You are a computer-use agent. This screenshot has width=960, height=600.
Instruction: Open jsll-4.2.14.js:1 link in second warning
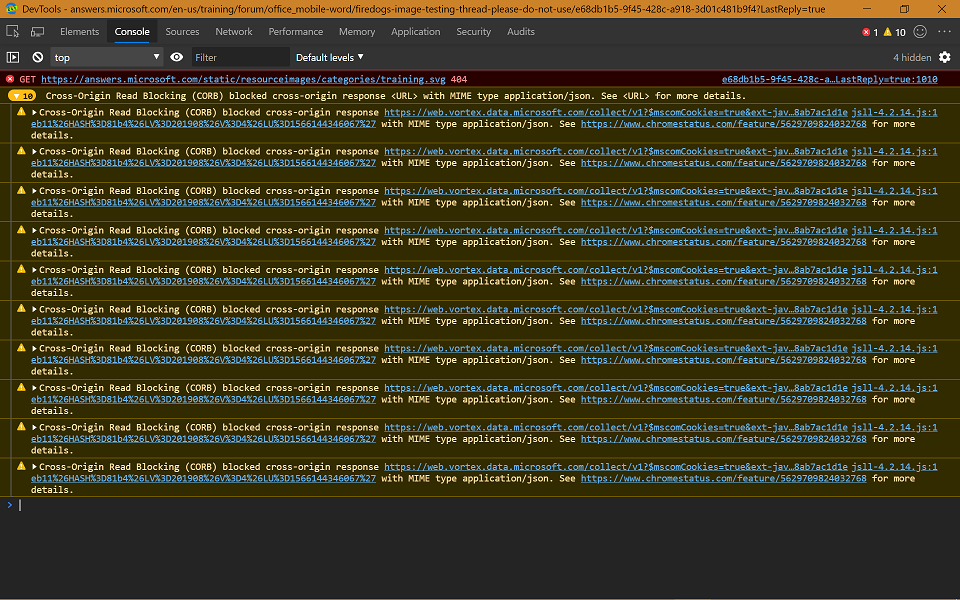click(x=894, y=151)
